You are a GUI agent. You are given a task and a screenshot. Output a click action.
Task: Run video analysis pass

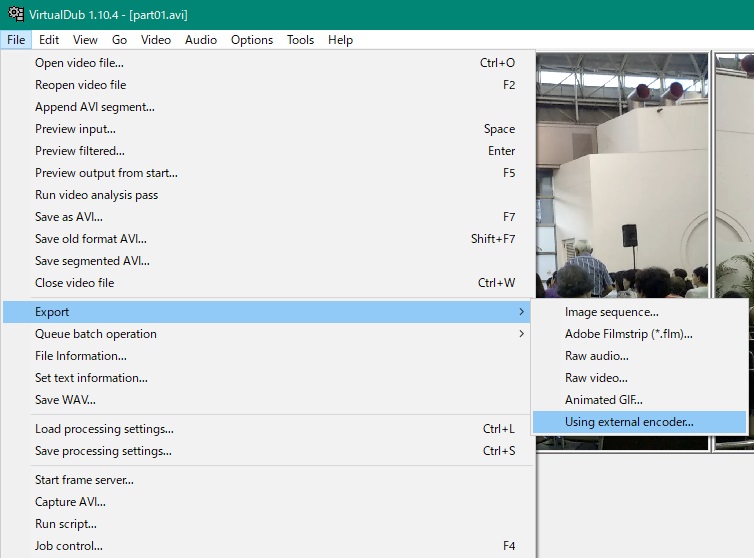click(x=268, y=195)
